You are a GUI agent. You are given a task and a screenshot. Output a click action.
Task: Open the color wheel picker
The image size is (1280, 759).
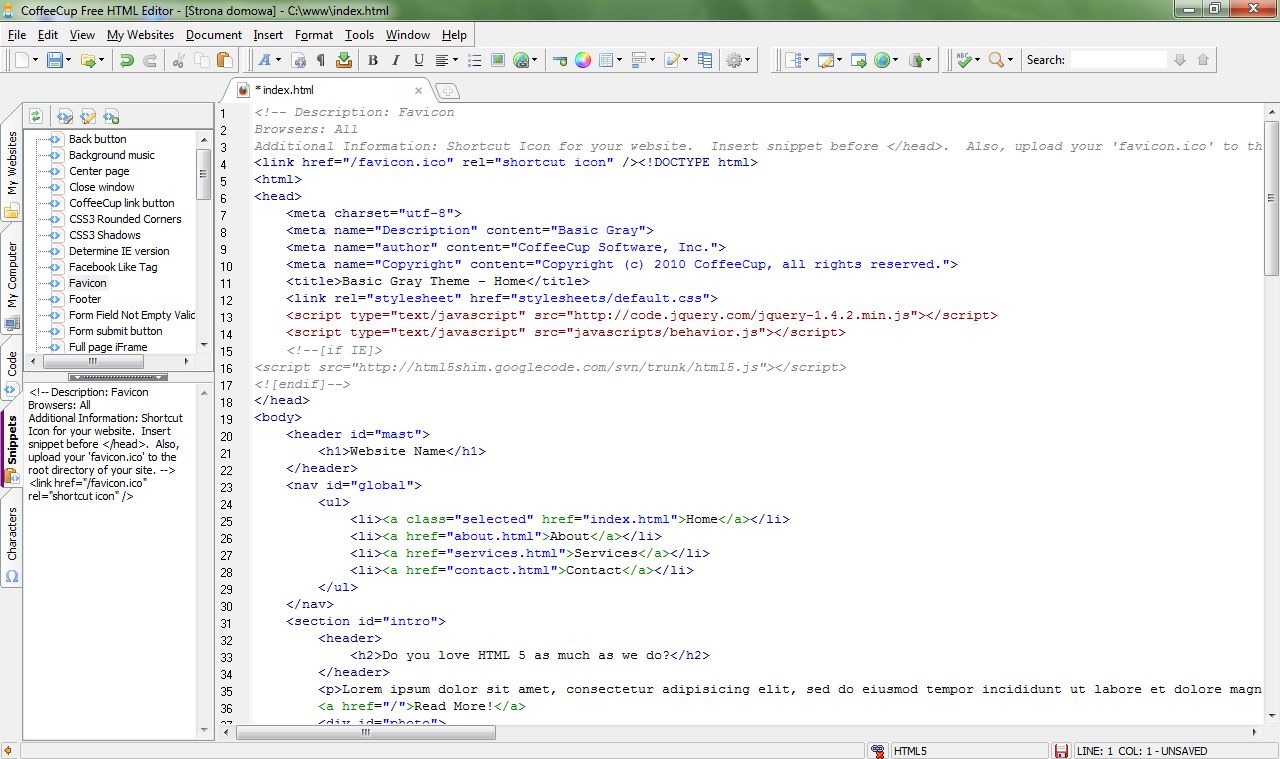(x=582, y=60)
